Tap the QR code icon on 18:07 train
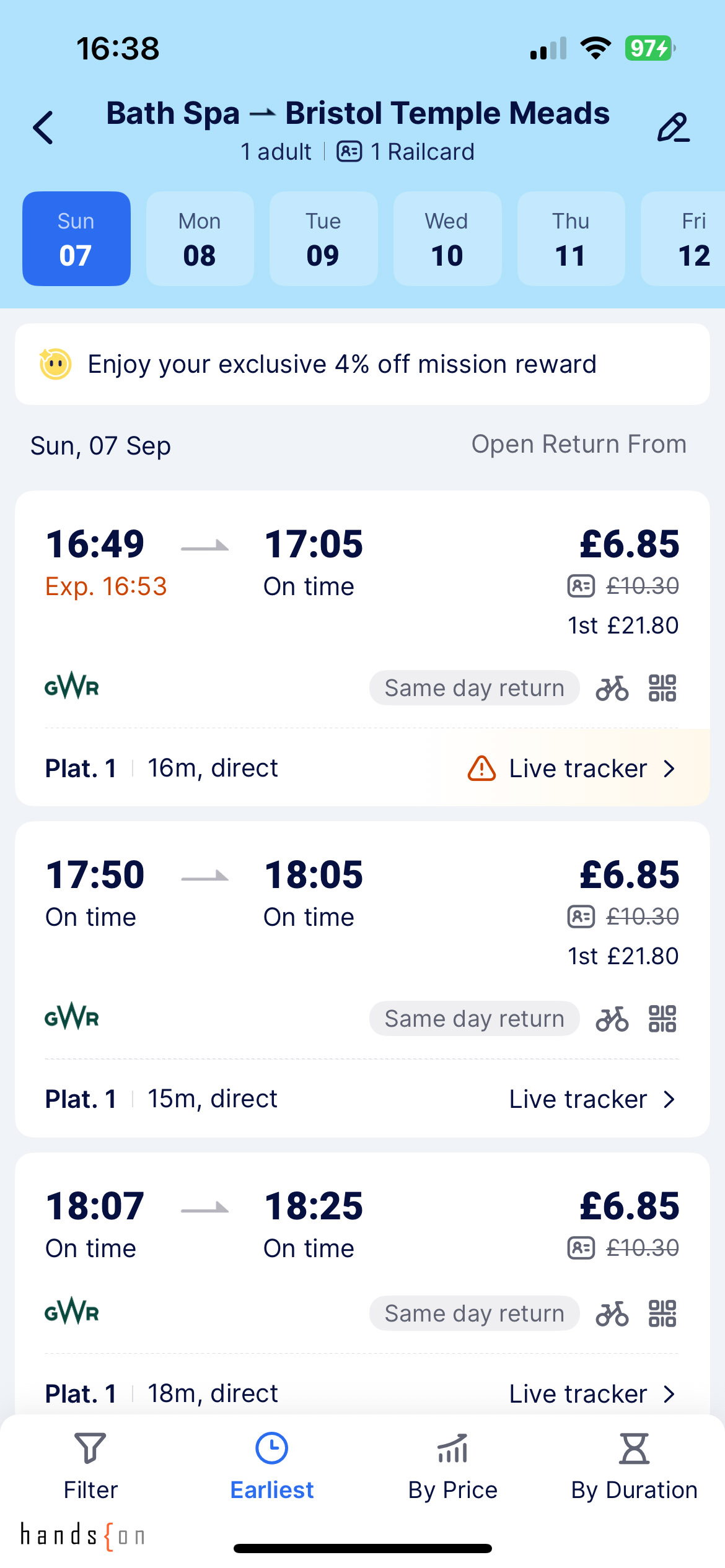The image size is (725, 1568). pos(662,1313)
